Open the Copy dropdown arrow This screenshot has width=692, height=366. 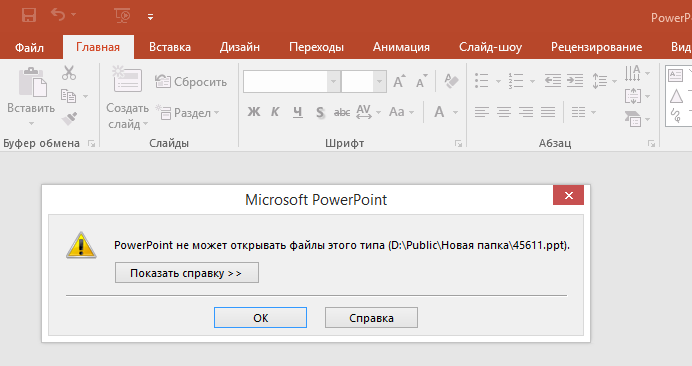pyautogui.click(x=86, y=96)
